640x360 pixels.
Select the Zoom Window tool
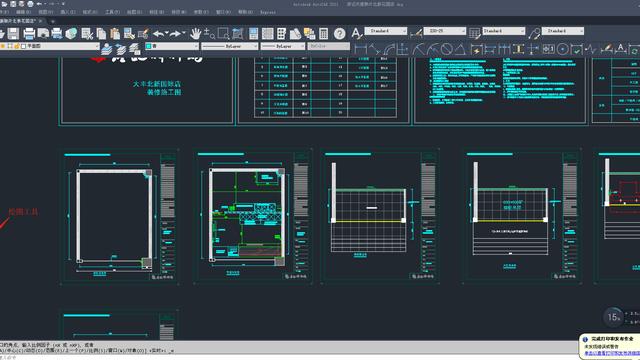click(223, 33)
